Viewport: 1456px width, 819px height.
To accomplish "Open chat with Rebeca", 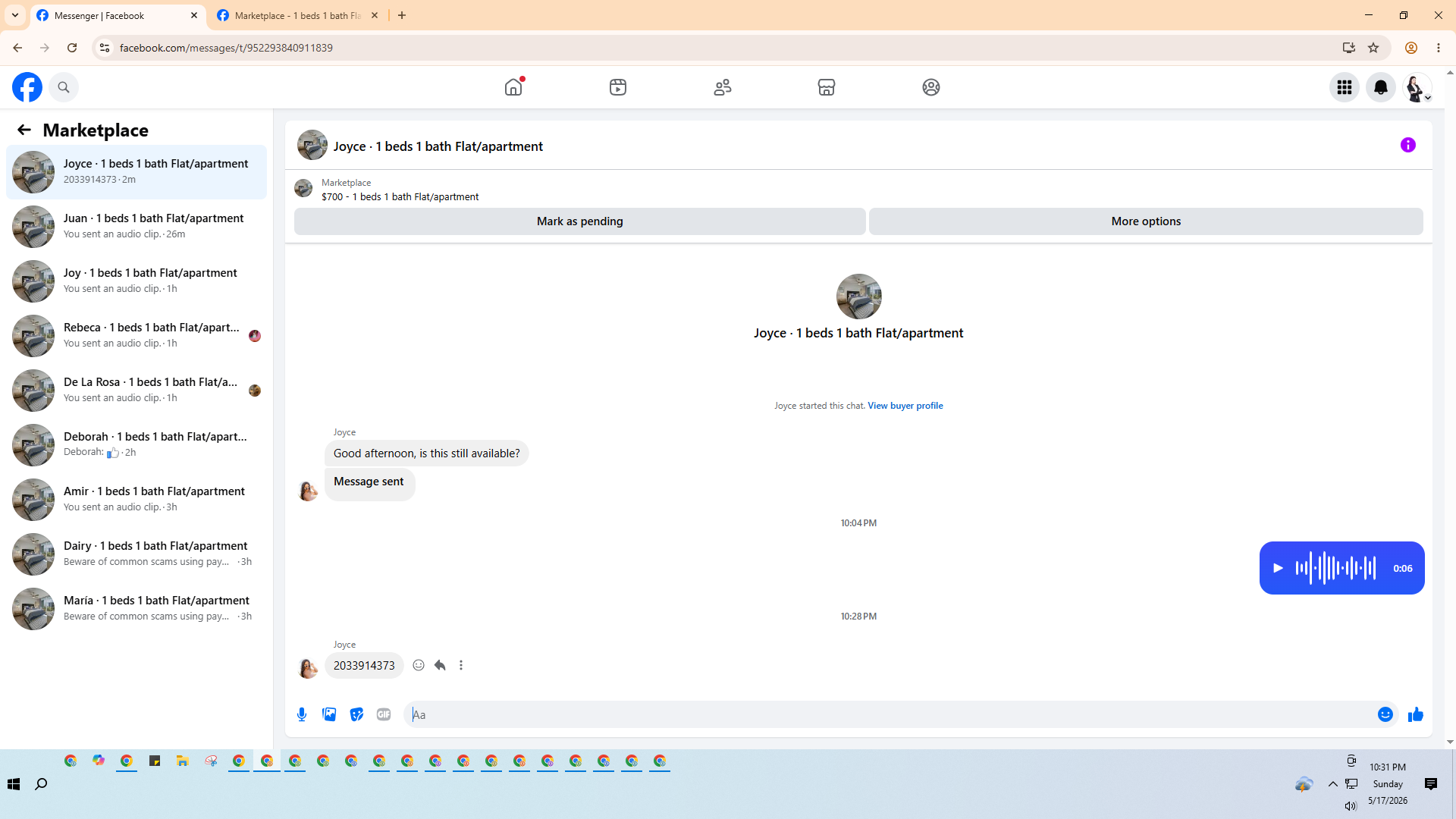I will click(x=136, y=336).
